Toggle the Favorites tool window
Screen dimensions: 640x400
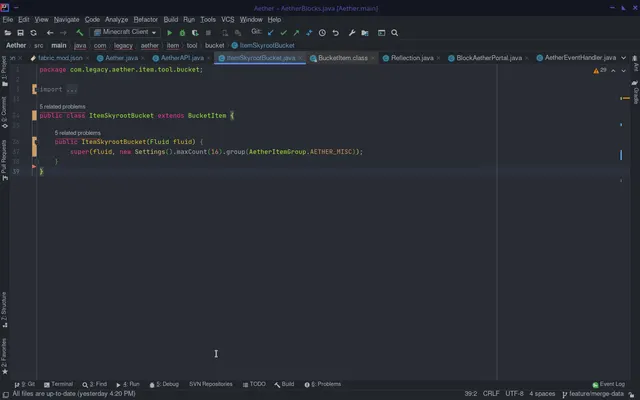(4, 356)
